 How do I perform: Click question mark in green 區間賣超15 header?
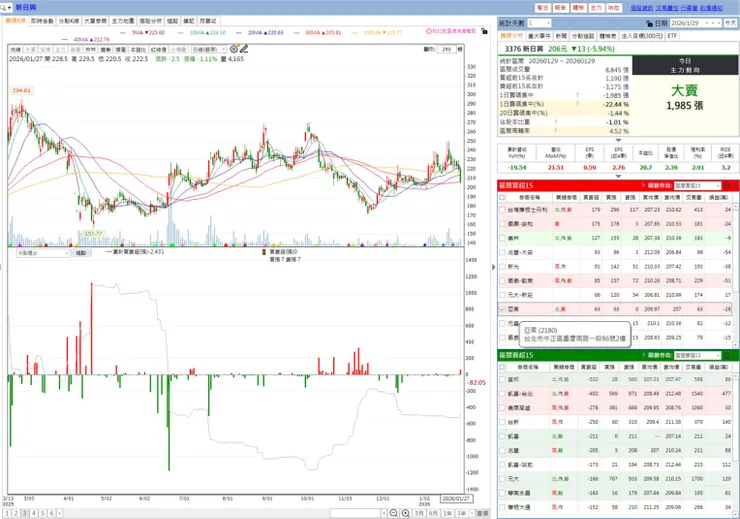[x=643, y=355]
